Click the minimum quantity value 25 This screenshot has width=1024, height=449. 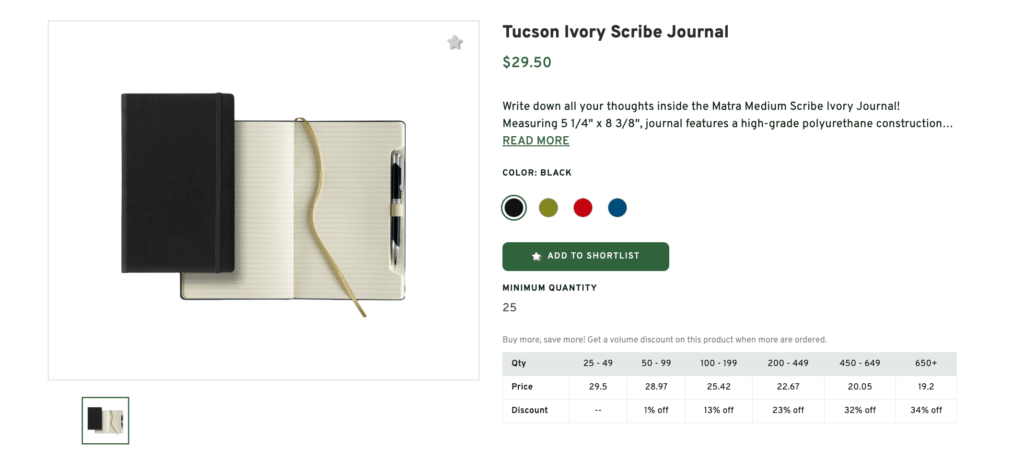509,308
